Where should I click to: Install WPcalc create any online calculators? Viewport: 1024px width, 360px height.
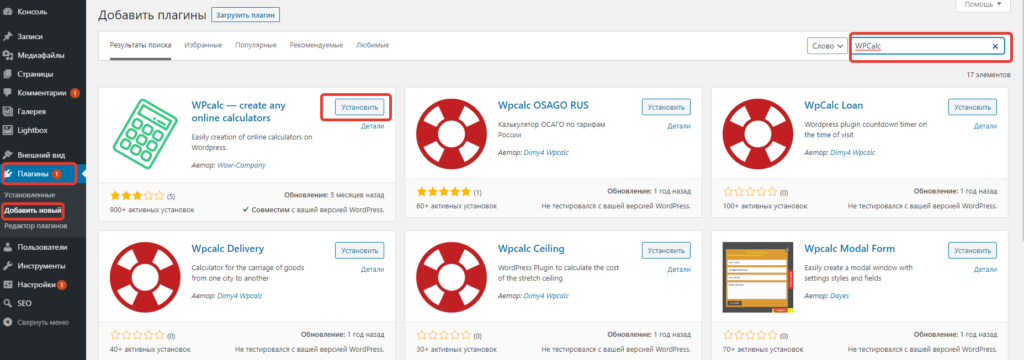[360, 106]
